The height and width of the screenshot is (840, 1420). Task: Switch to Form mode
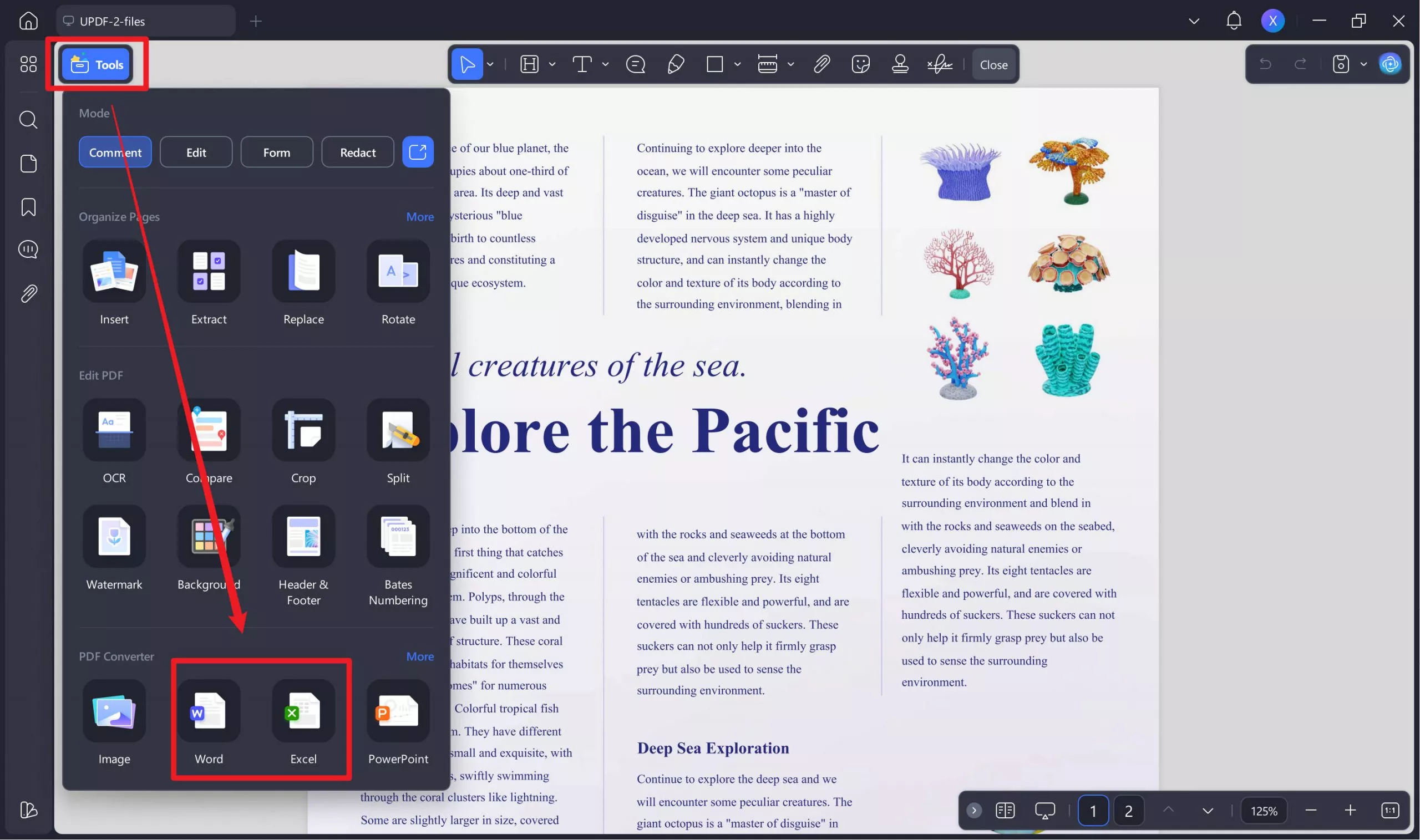pos(276,152)
